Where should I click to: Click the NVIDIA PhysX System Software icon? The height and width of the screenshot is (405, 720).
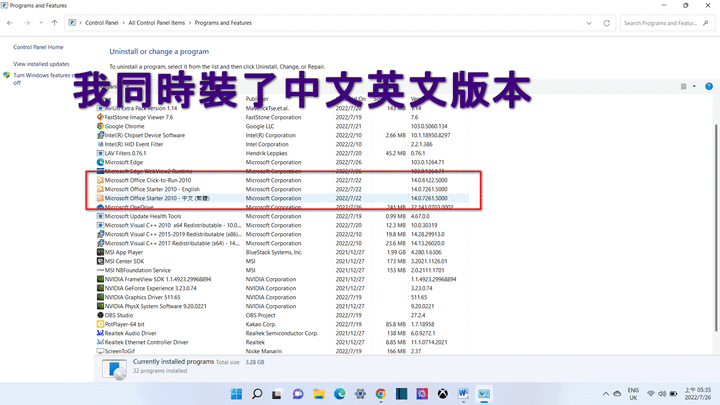(x=100, y=306)
